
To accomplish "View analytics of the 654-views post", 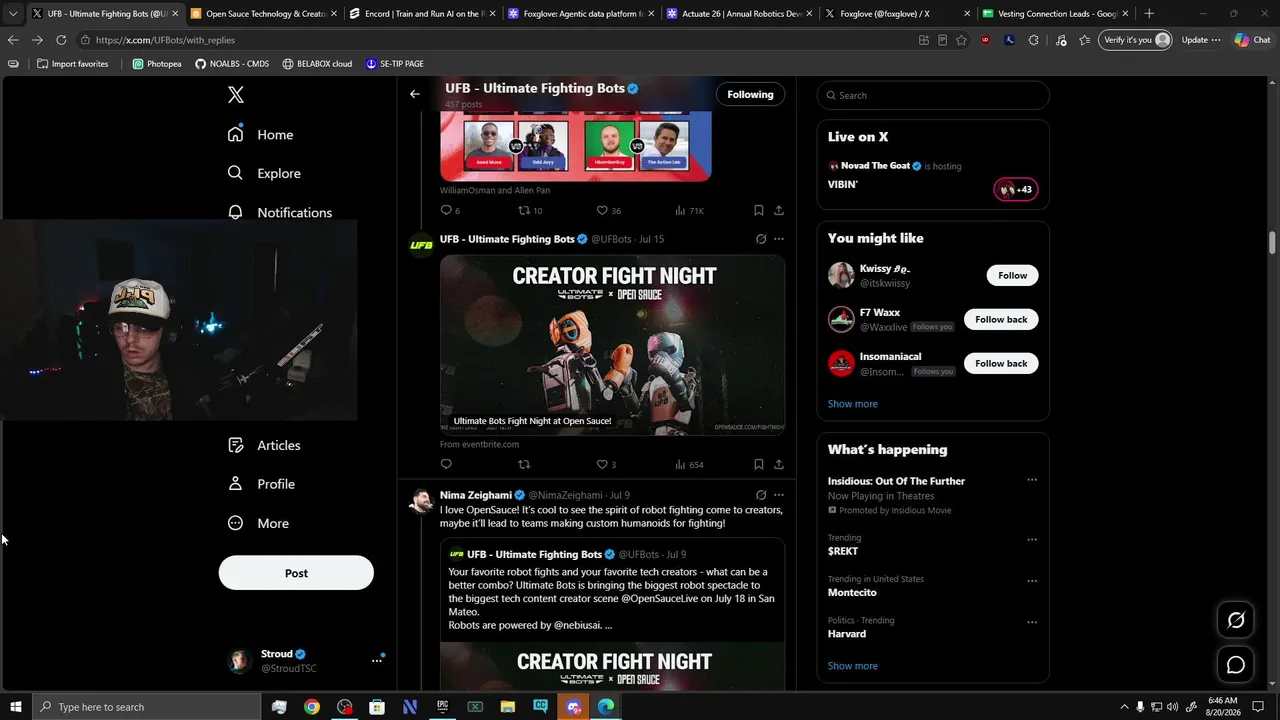I will pos(690,464).
